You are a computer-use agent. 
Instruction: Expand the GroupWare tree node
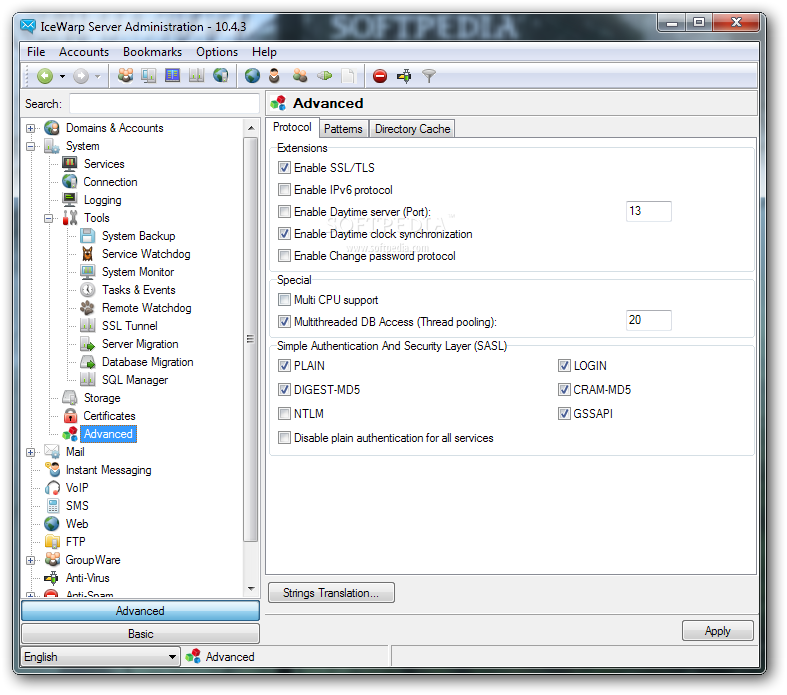(x=31, y=561)
